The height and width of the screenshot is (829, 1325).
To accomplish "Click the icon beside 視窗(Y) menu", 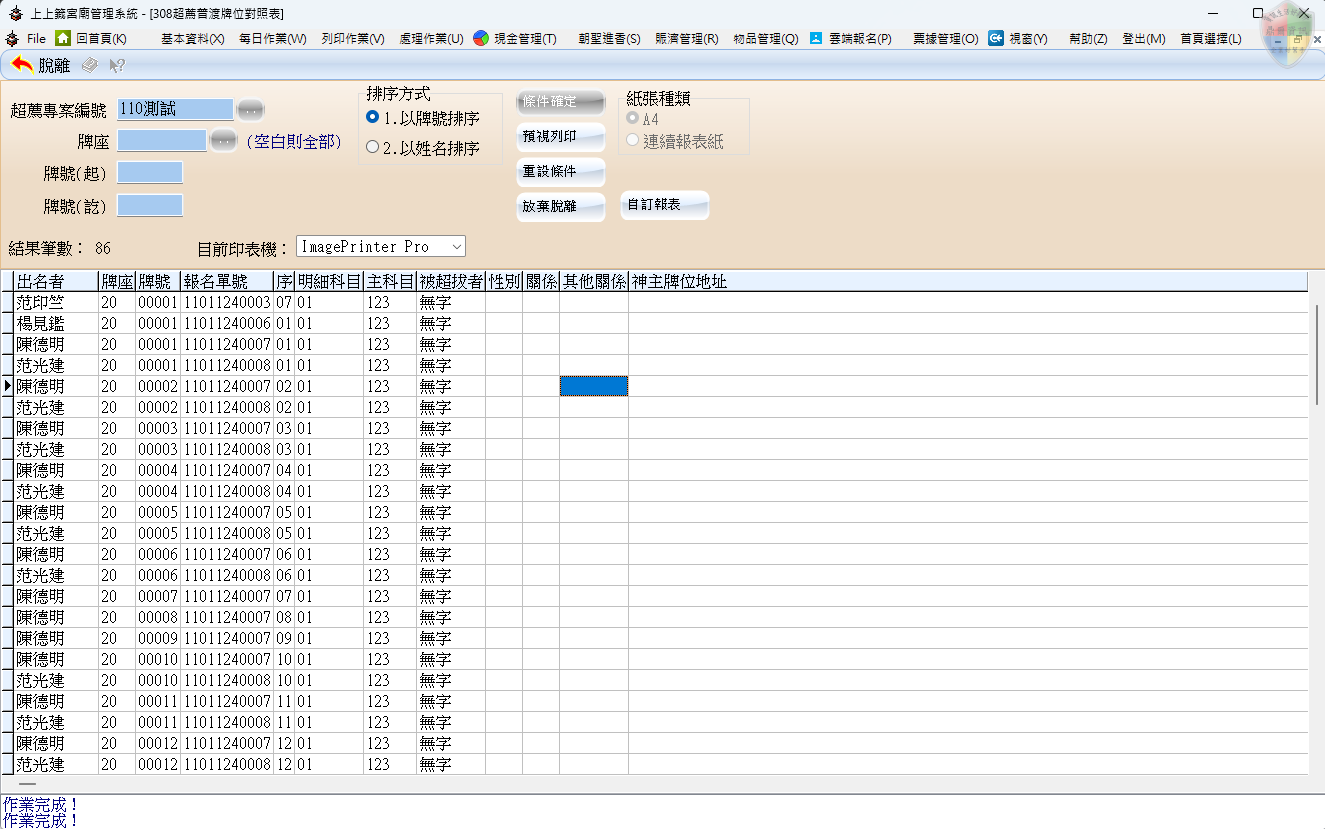I will pos(996,38).
